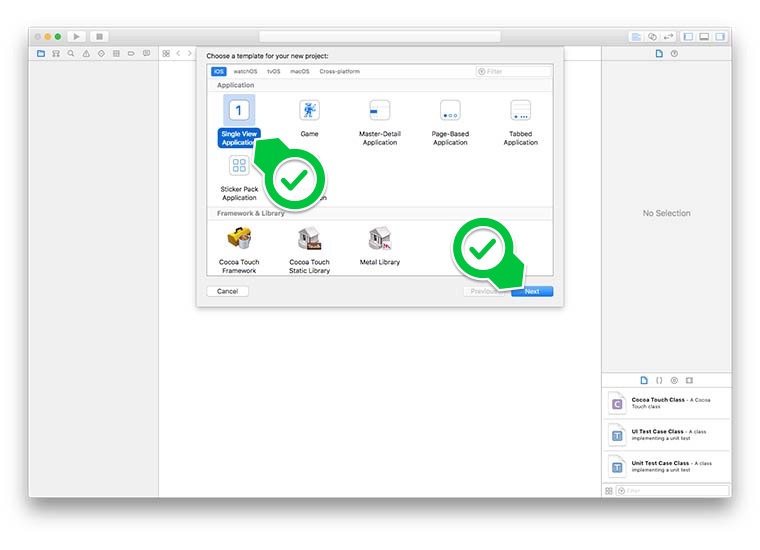Screen dimensions: 760x550
Task: Open the Debug navigator icon
Action: point(116,53)
